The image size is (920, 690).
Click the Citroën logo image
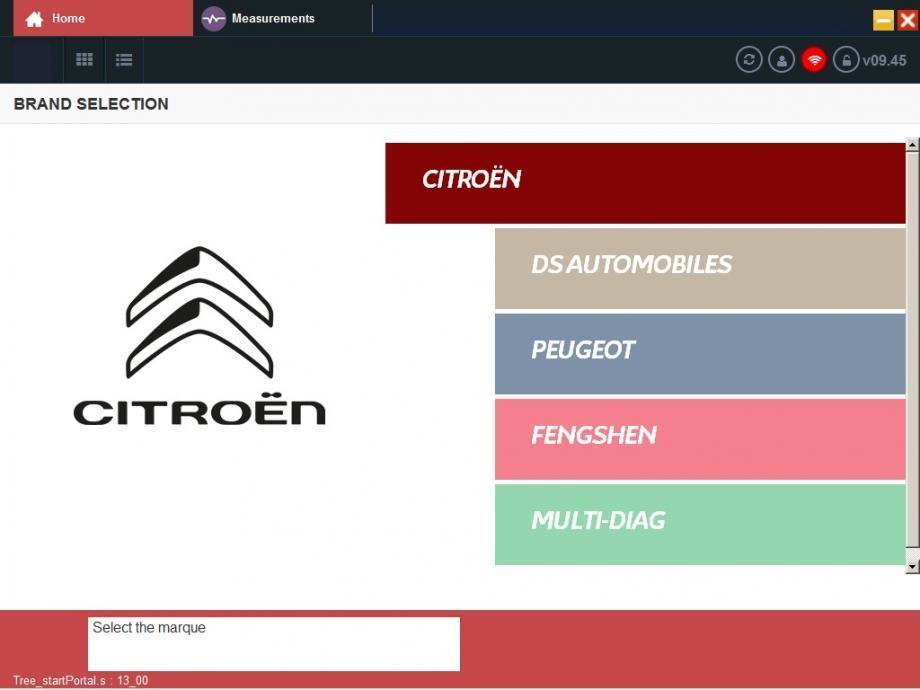tap(199, 336)
